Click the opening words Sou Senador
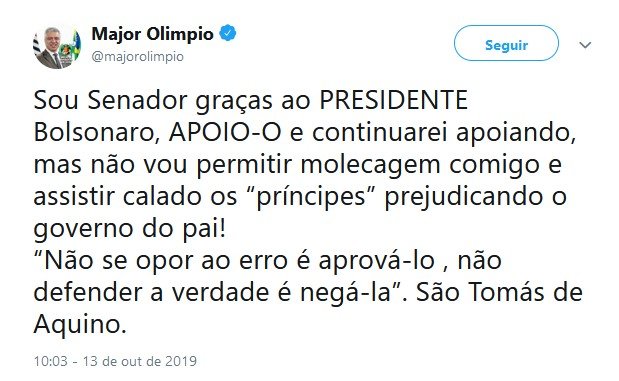The width and height of the screenshot is (619, 381). click(x=110, y=101)
